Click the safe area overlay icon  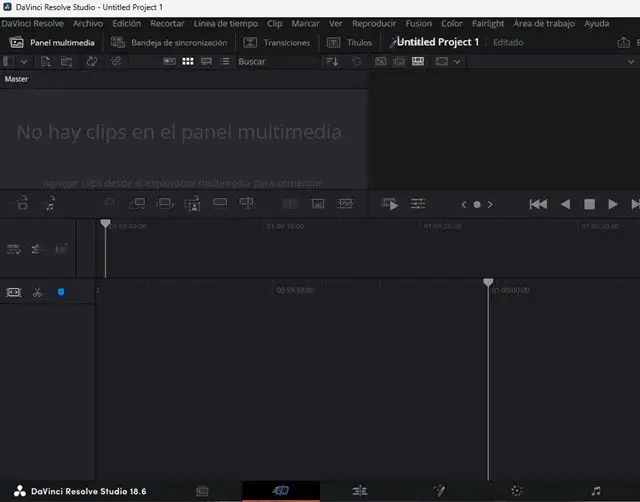tap(442, 61)
